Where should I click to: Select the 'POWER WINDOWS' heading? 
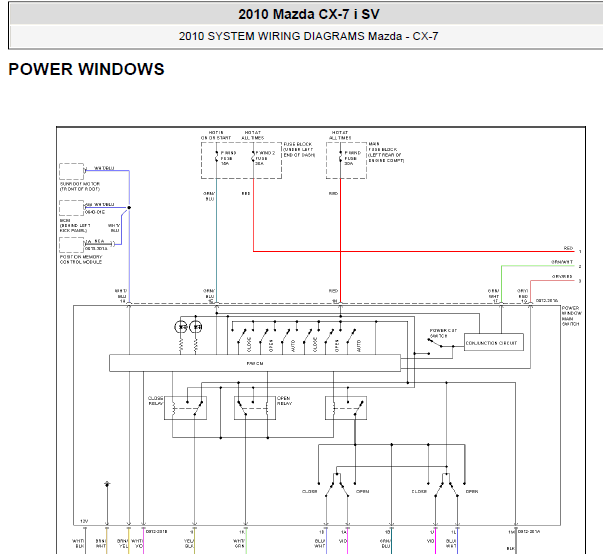[x=87, y=69]
